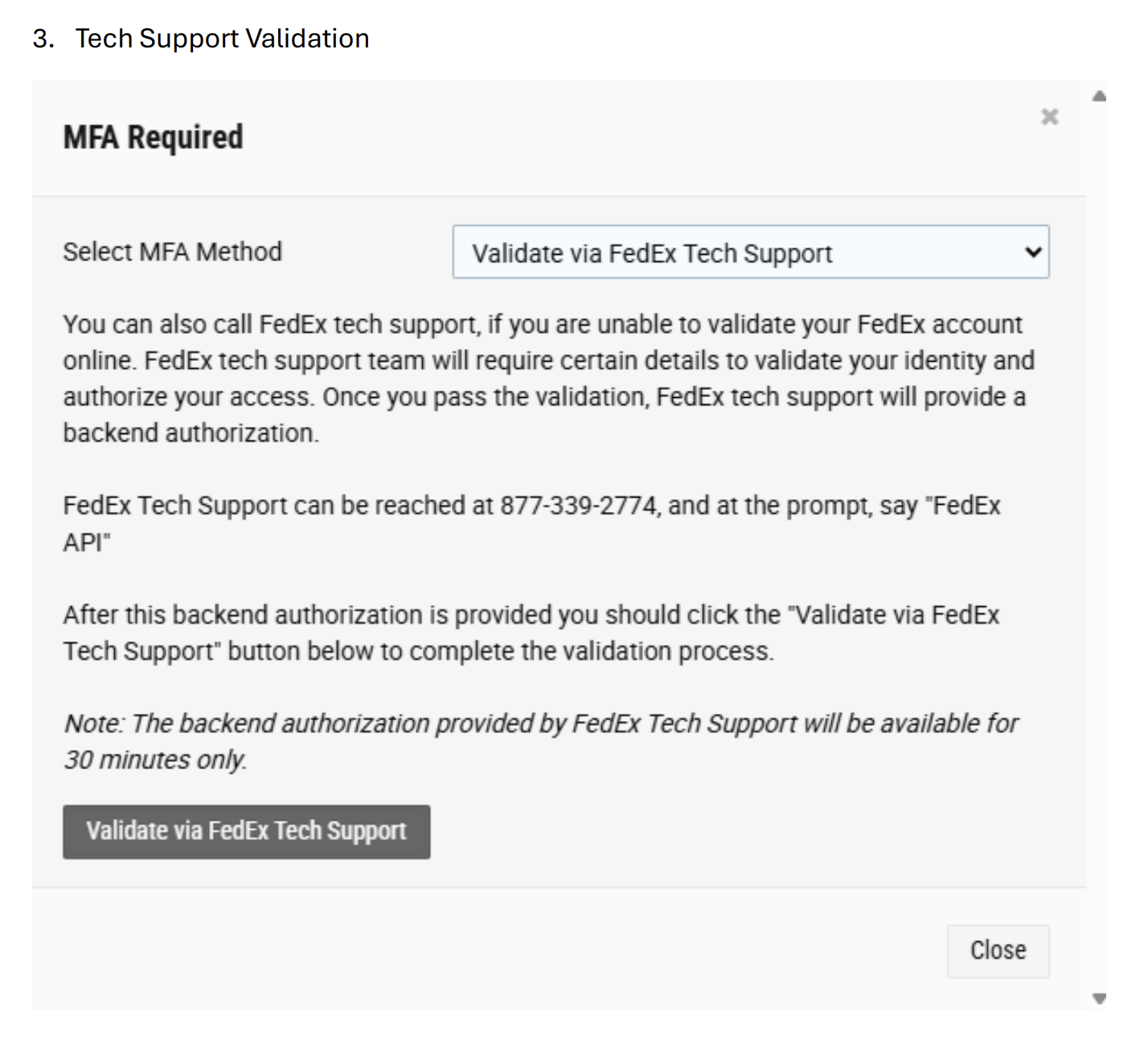Click the 877-339-2774 phone number

(x=578, y=506)
